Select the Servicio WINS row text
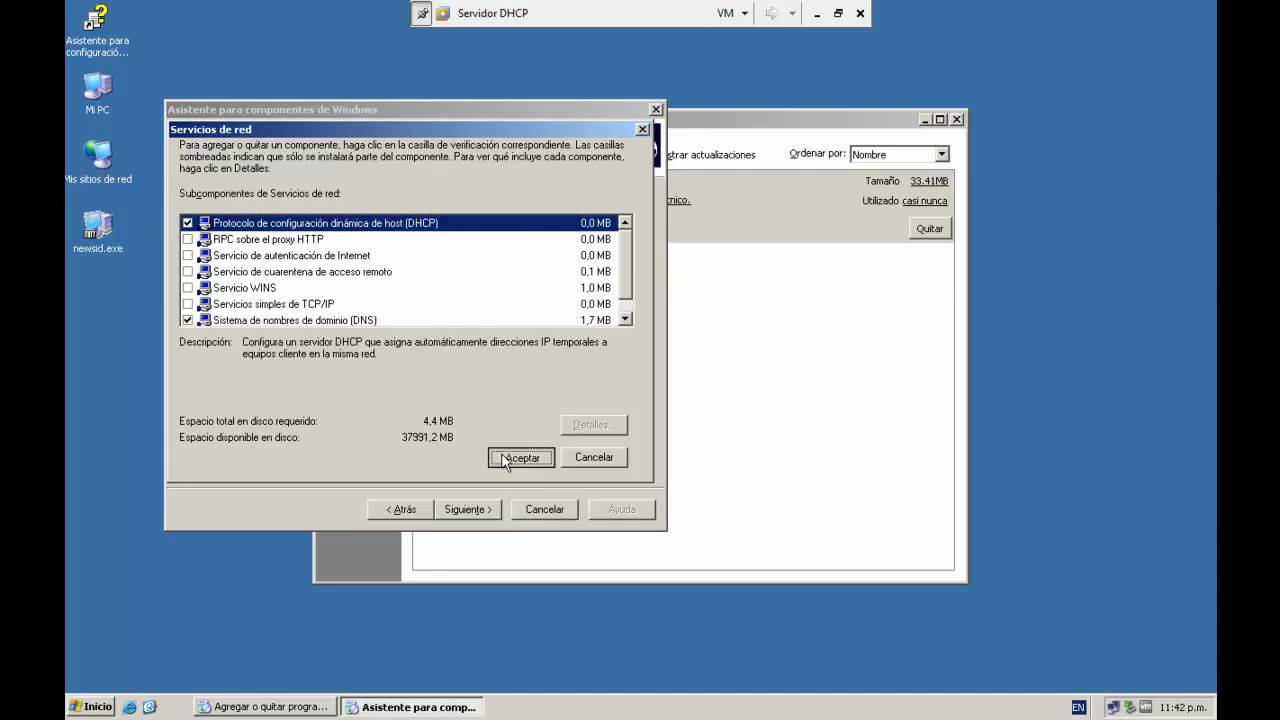The height and width of the screenshot is (720, 1280). point(244,287)
